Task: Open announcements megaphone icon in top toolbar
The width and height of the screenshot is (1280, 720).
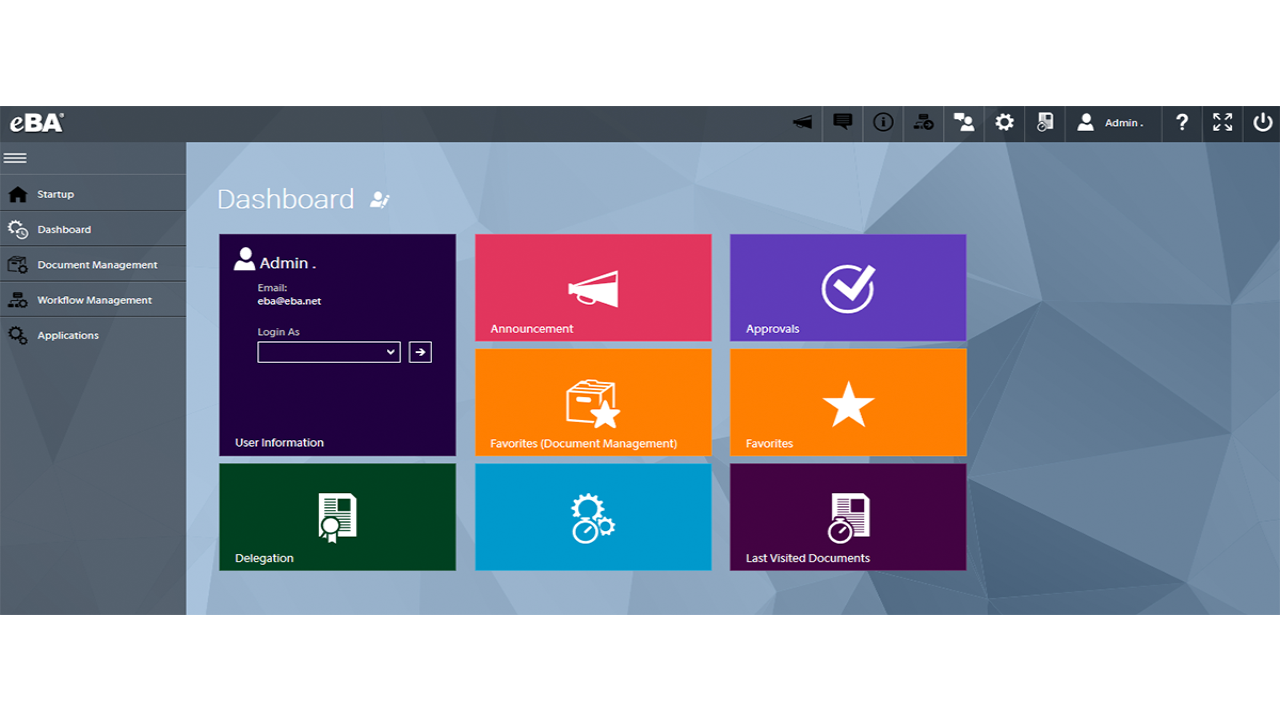Action: pyautogui.click(x=802, y=122)
